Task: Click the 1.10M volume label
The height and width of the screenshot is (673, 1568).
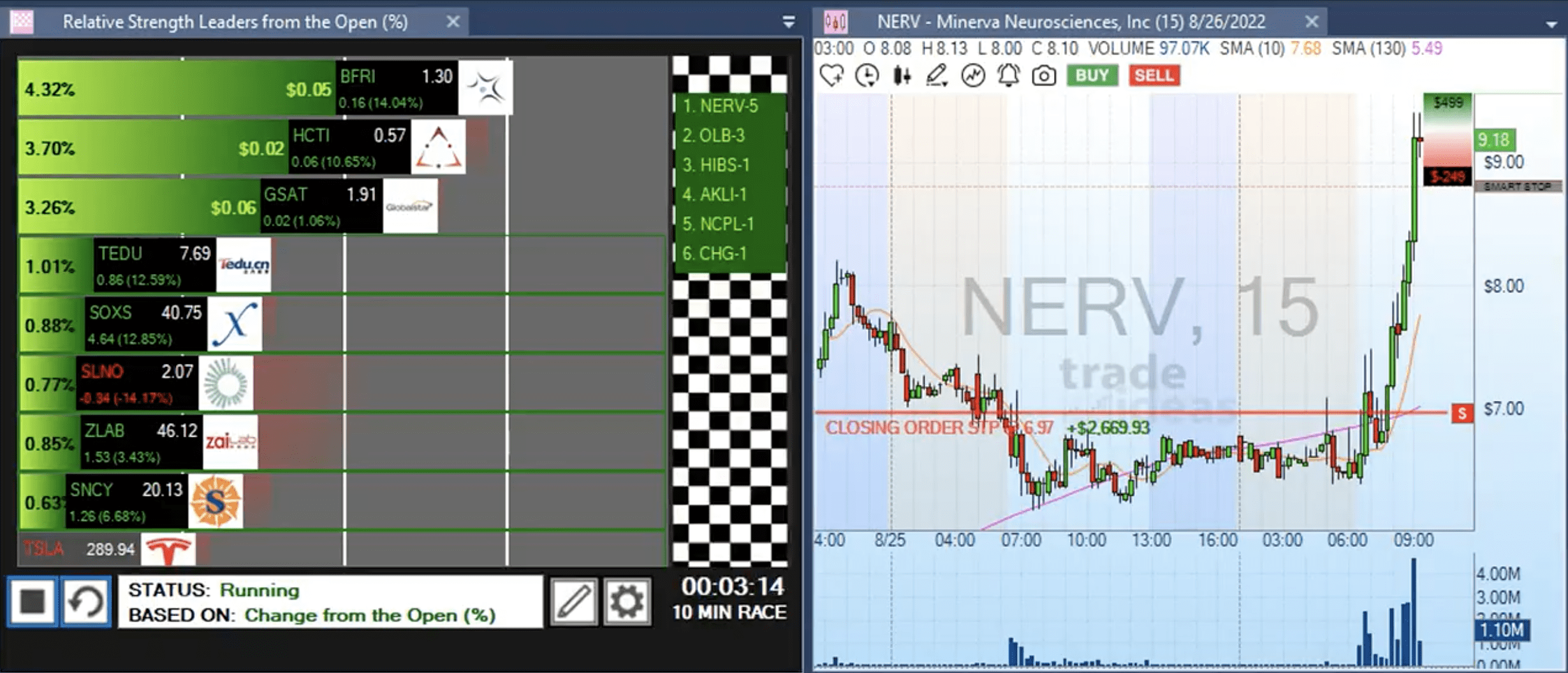Action: point(1502,630)
